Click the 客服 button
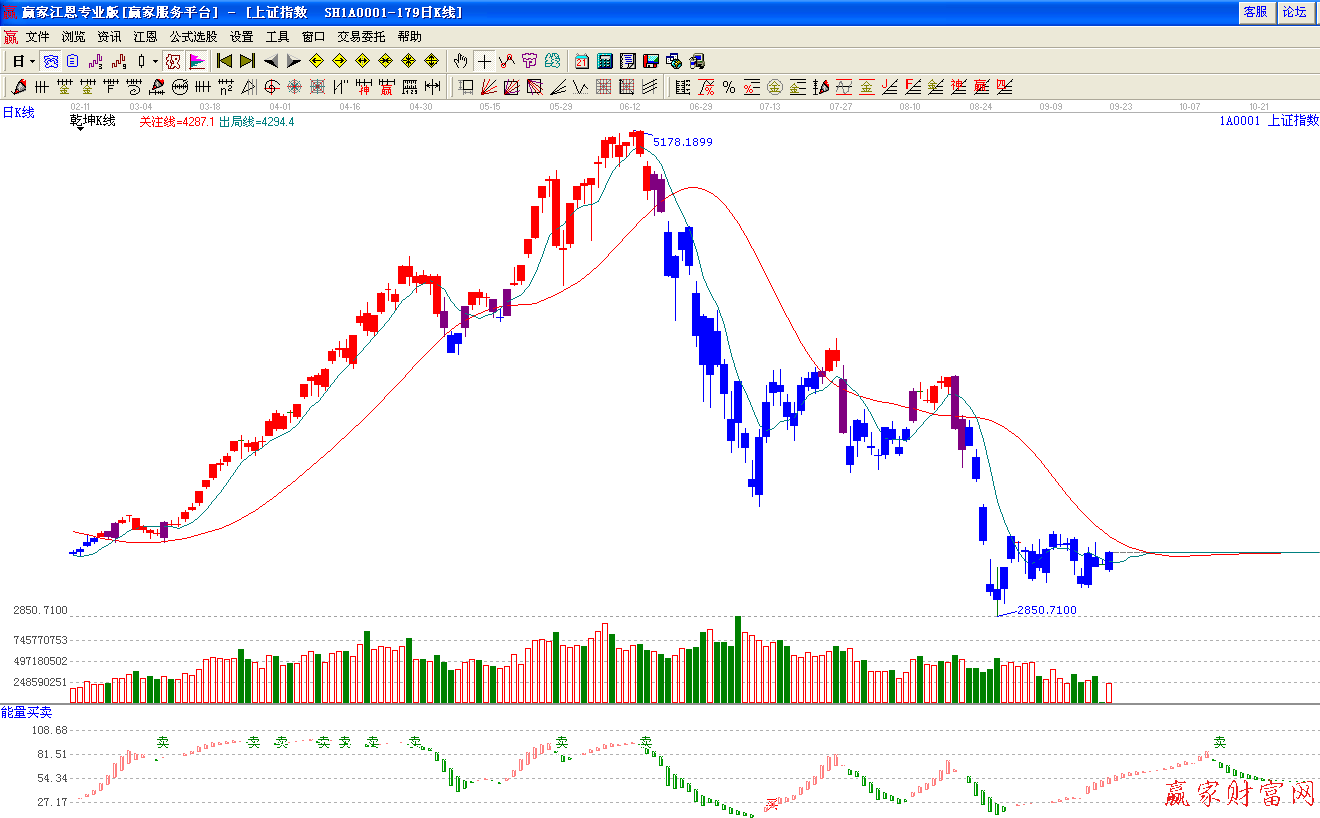The image size is (1320, 818). coord(1255,12)
